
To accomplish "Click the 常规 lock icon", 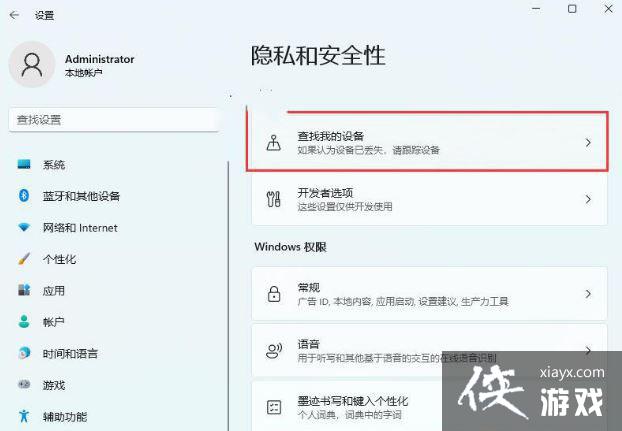I will [273, 294].
